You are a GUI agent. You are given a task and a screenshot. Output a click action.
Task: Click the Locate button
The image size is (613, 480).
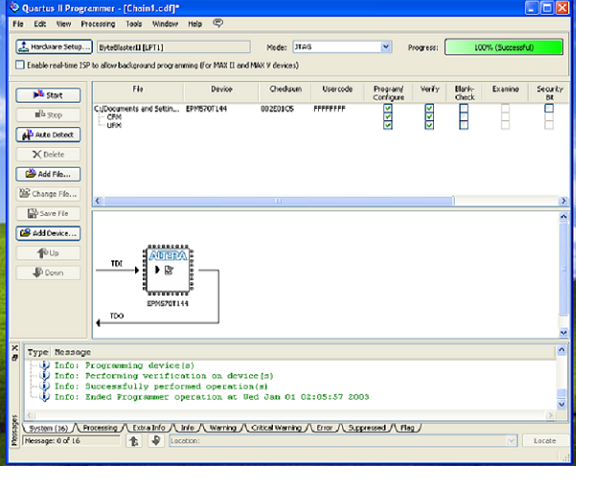click(x=545, y=441)
